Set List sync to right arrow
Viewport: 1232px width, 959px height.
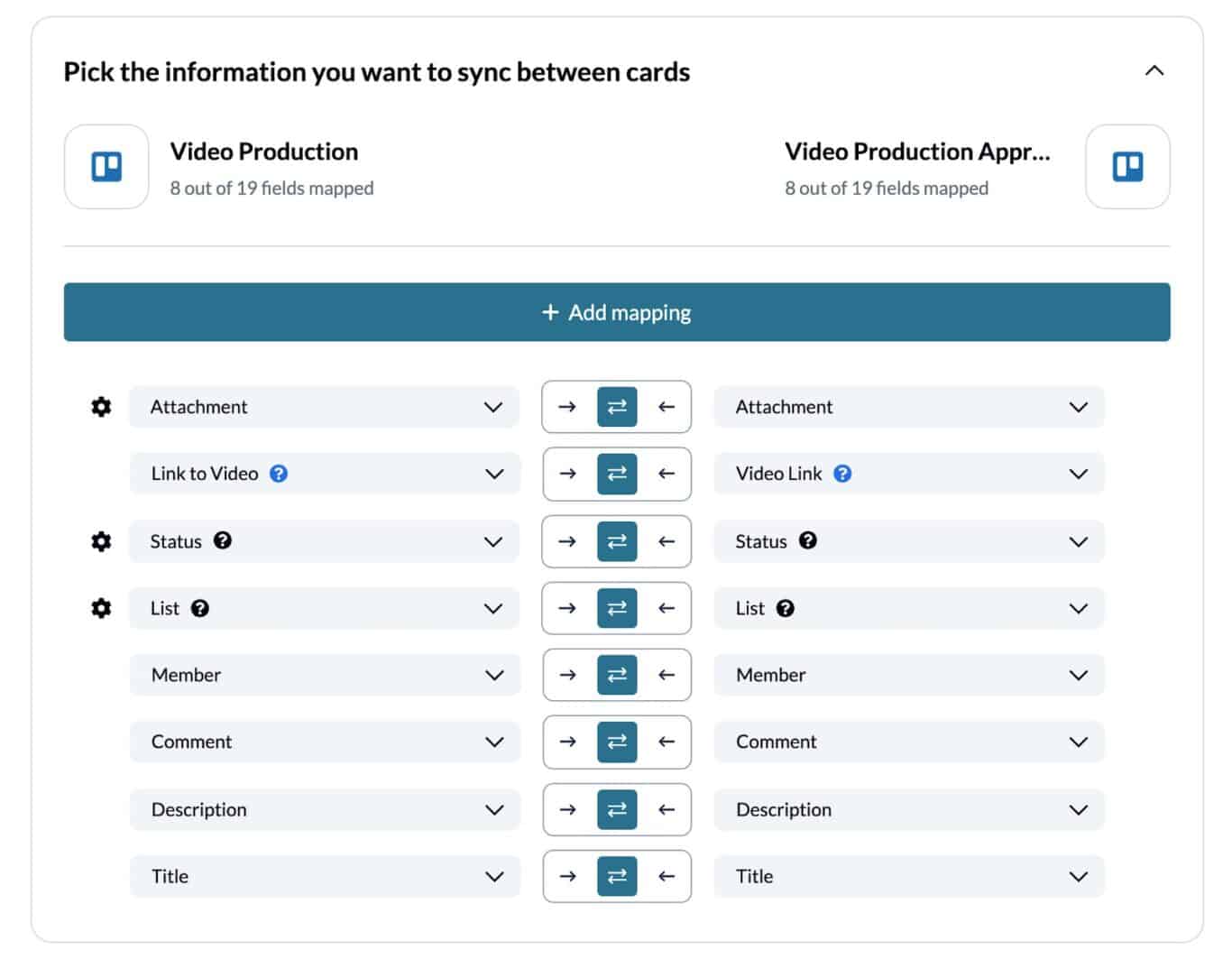(x=567, y=608)
